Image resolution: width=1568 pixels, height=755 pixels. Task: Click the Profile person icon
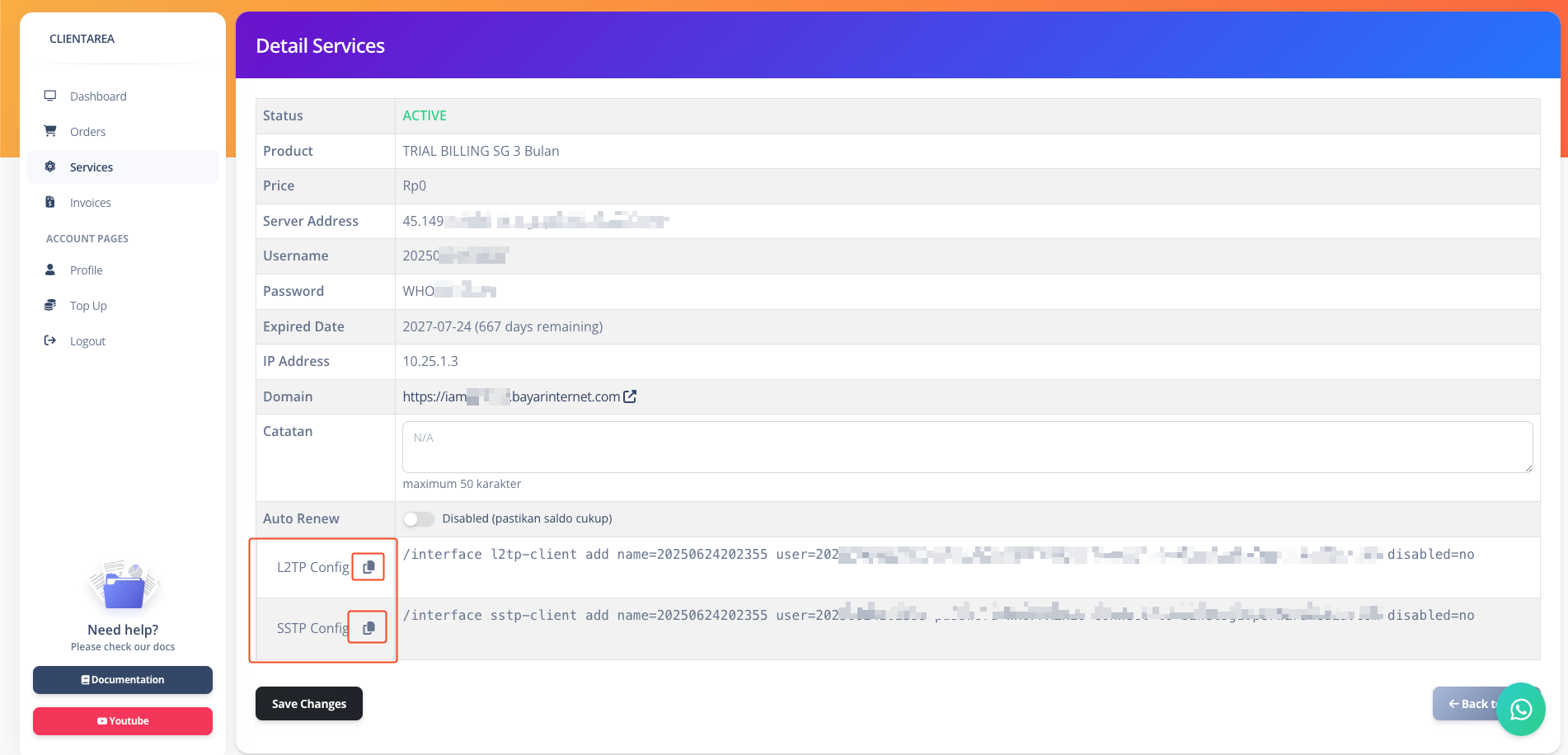pyautogui.click(x=50, y=270)
